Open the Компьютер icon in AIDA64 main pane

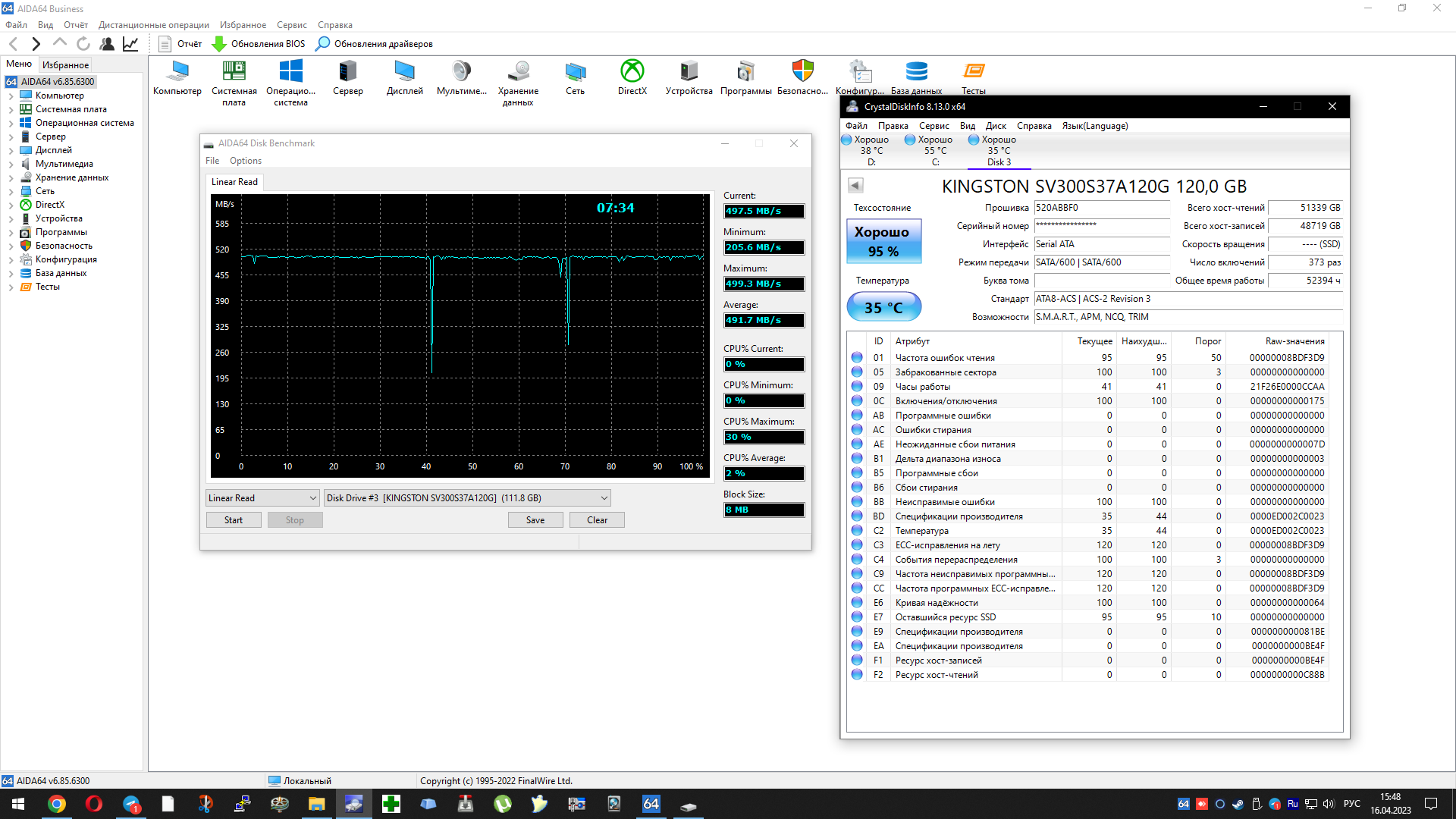pyautogui.click(x=177, y=77)
